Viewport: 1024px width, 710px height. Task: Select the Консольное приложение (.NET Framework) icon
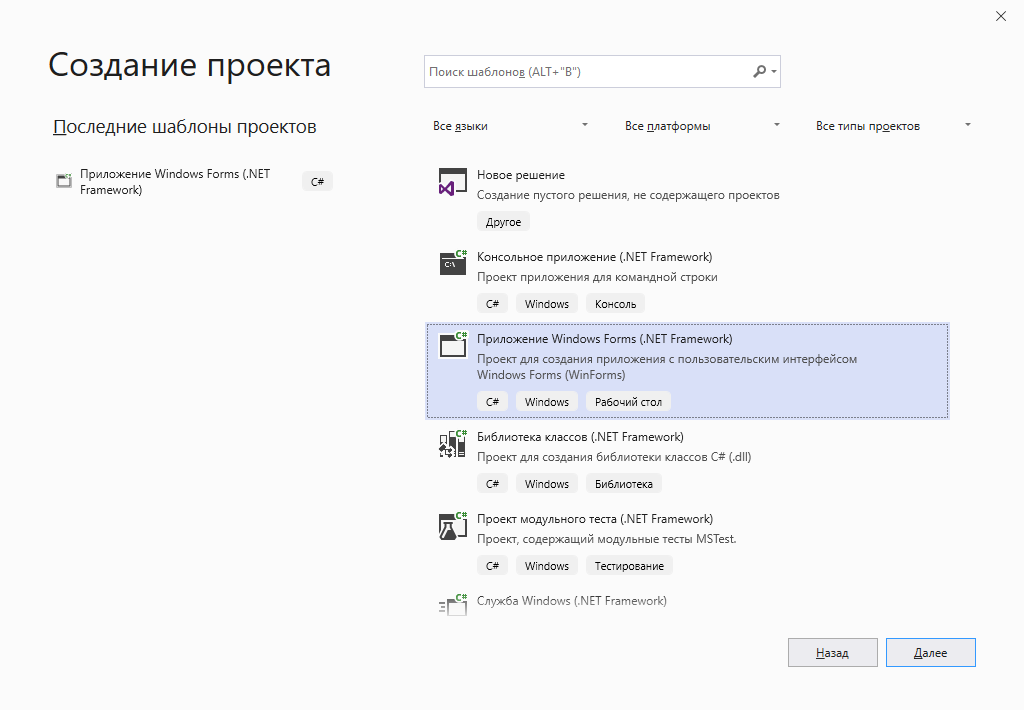coord(453,263)
